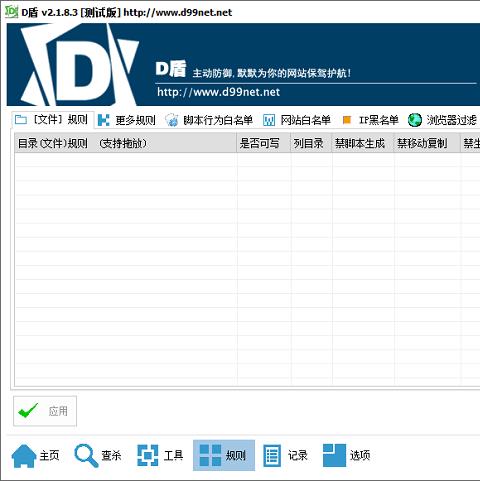
Task: Click the 规则 label in bottom navigation
Action: pyautogui.click(x=236, y=455)
